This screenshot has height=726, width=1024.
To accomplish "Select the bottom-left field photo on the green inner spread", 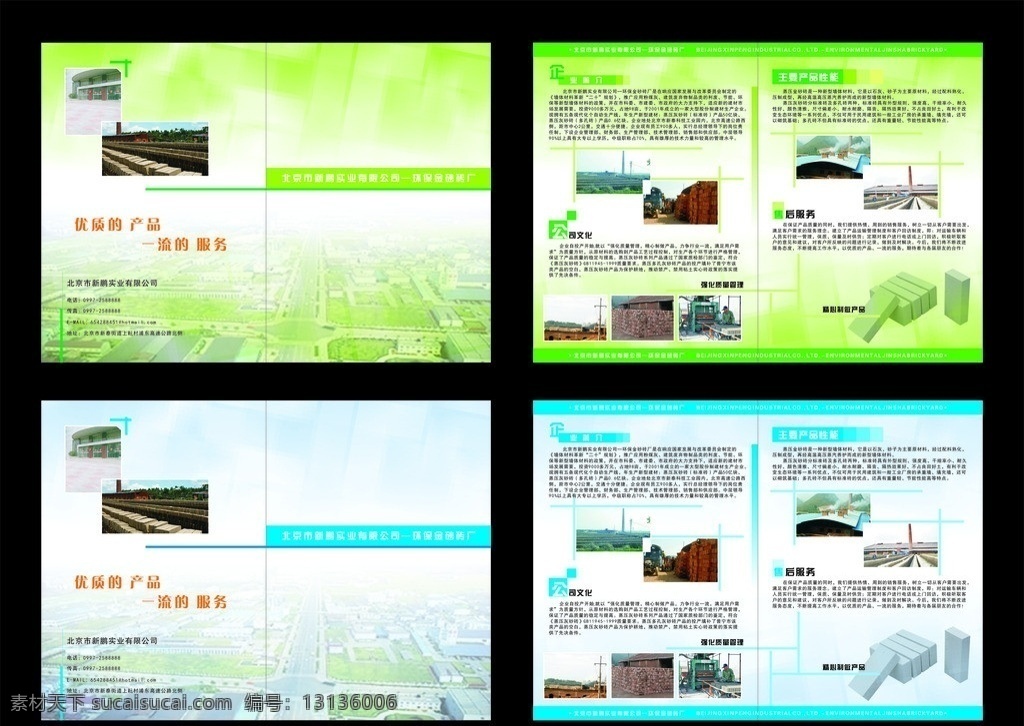I will tap(575, 318).
